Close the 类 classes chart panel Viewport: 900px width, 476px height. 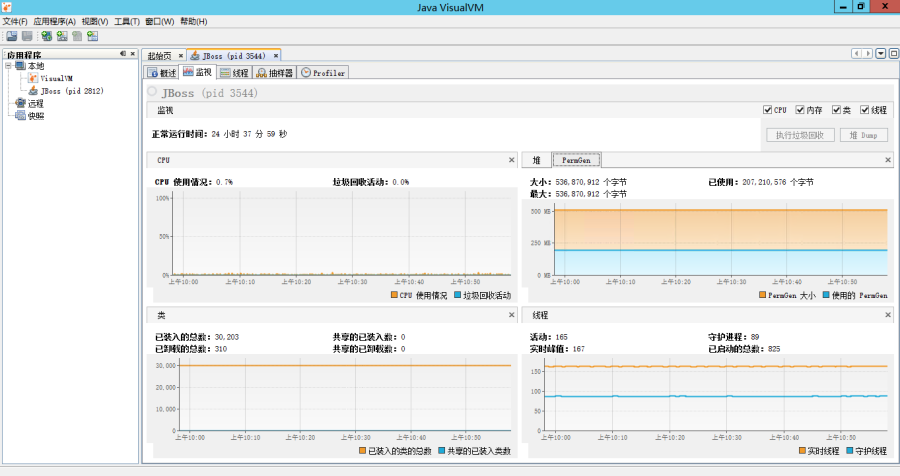point(511,315)
